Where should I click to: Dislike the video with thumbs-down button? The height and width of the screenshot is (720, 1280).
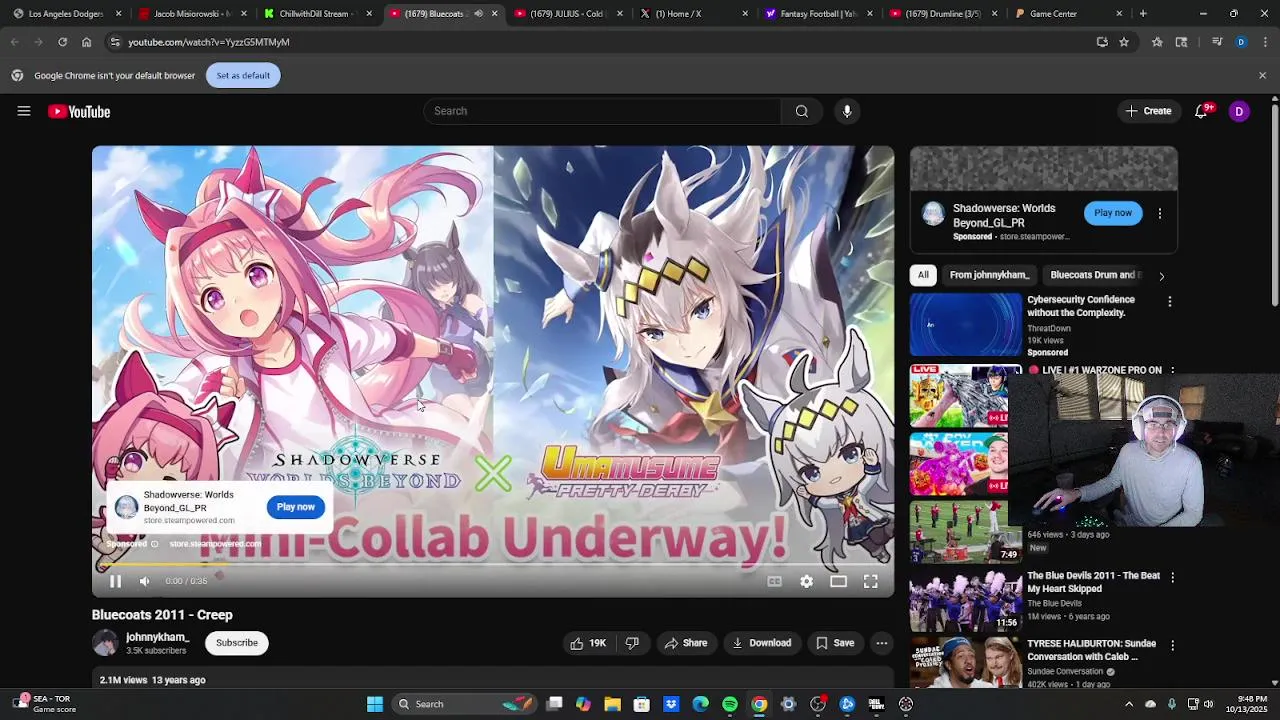tap(632, 643)
